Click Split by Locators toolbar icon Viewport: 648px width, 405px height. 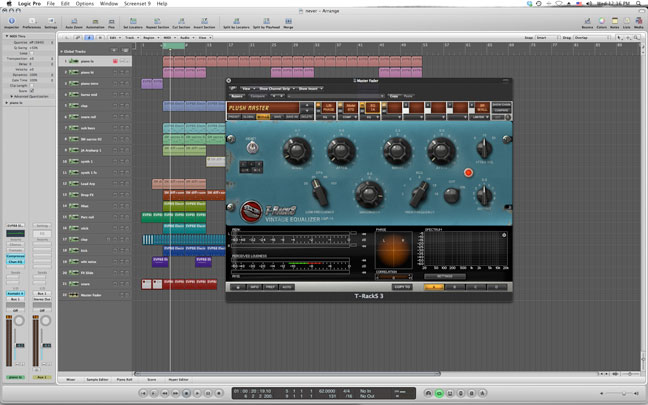[236, 21]
